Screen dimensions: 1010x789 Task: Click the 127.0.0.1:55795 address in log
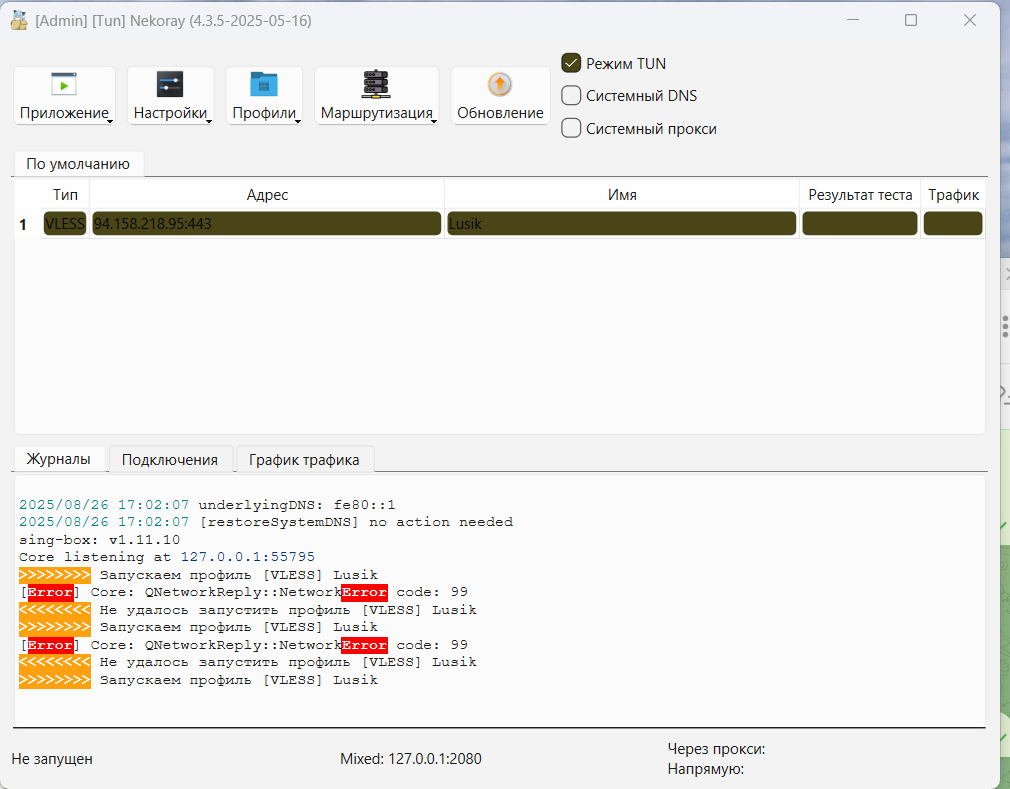(x=247, y=556)
